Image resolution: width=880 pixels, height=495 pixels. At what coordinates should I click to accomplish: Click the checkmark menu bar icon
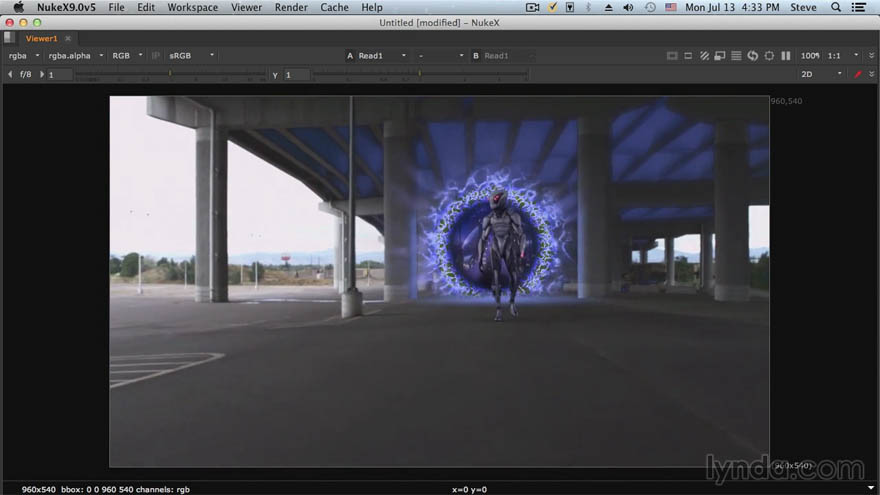pyautogui.click(x=552, y=7)
